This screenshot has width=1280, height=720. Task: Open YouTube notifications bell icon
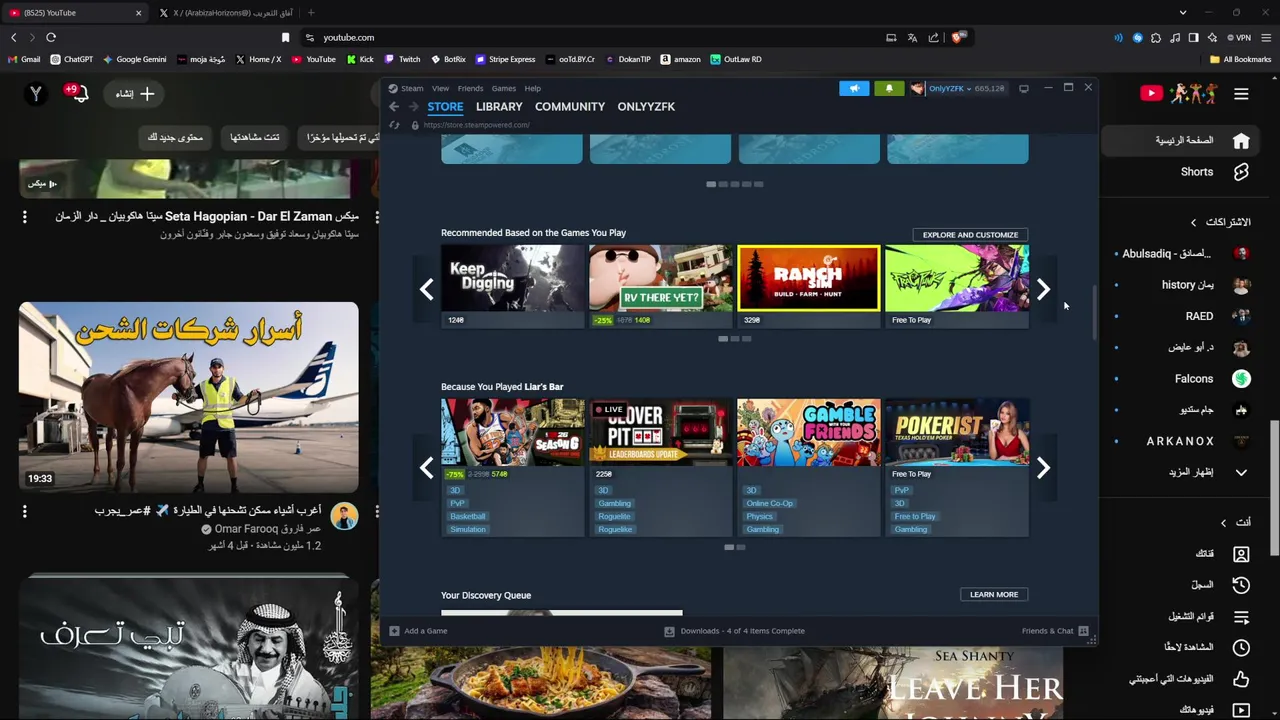coord(80,94)
